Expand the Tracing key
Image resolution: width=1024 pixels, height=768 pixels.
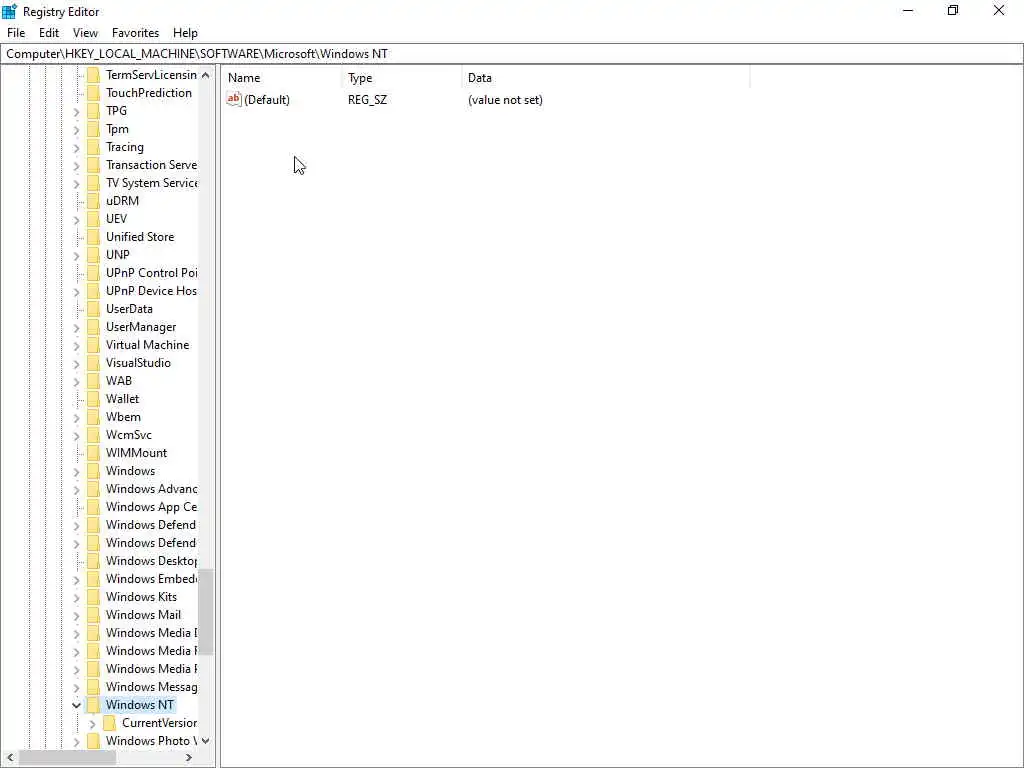click(x=76, y=148)
